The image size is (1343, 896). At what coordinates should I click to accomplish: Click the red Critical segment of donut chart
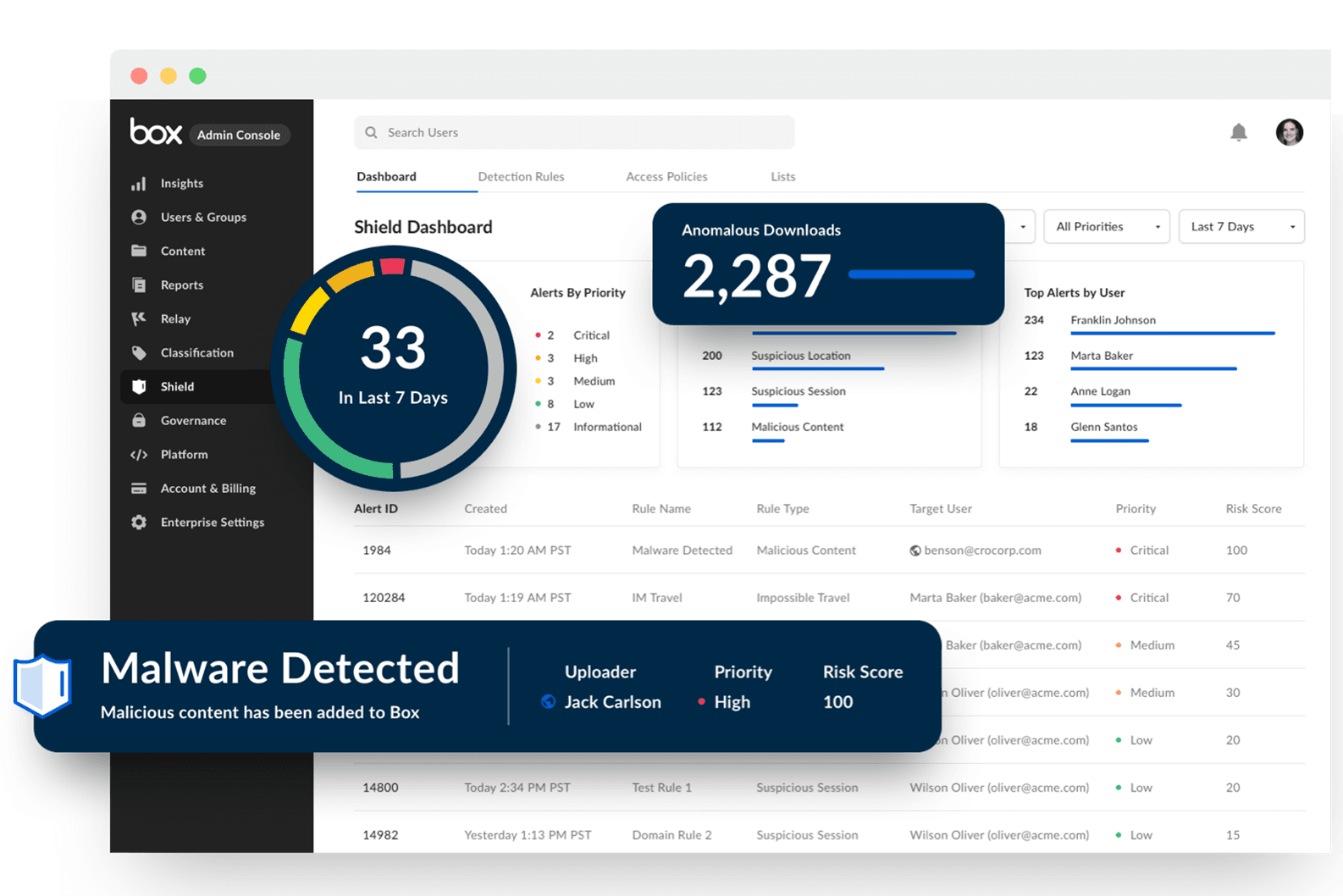[393, 267]
